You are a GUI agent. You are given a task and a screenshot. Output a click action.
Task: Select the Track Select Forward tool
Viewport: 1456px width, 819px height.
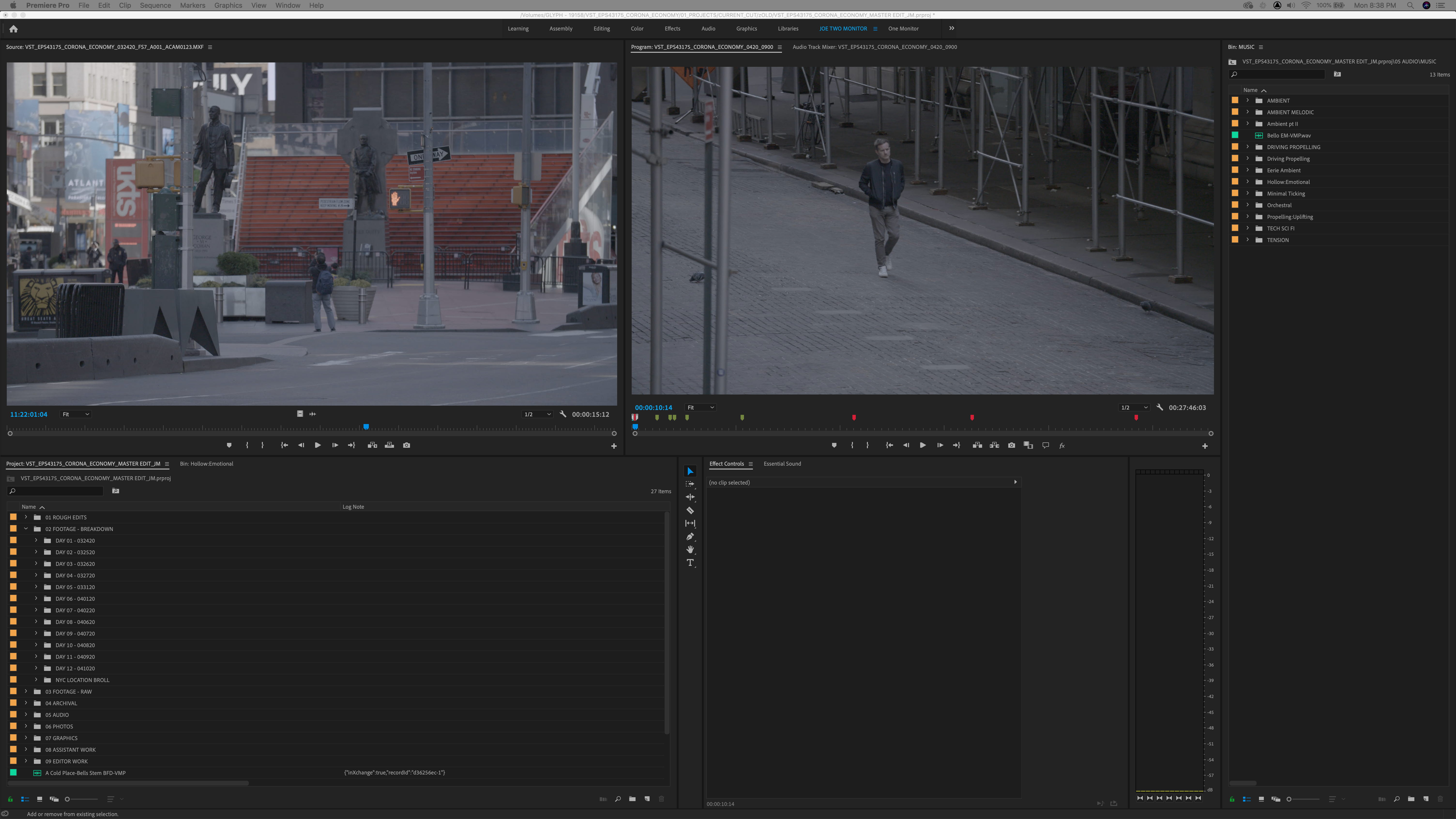pos(690,484)
